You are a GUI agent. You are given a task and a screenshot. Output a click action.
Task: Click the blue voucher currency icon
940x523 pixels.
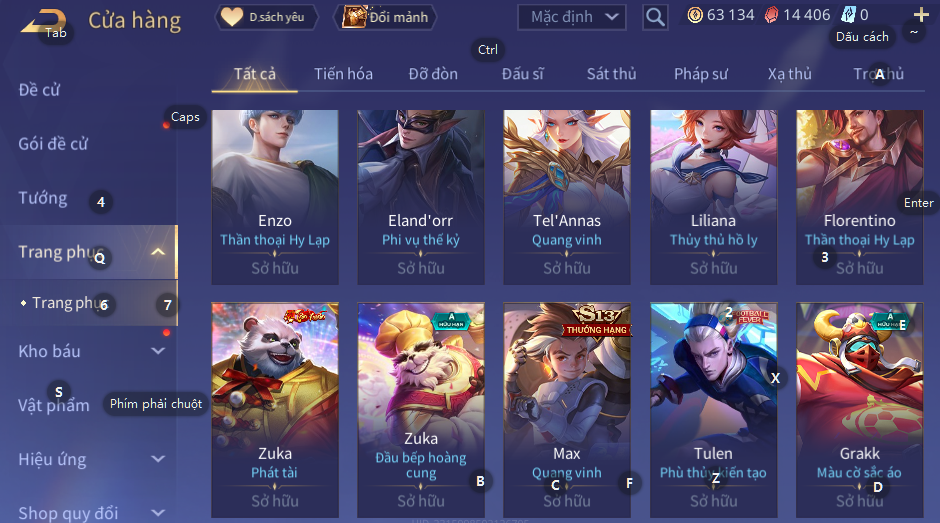point(848,15)
